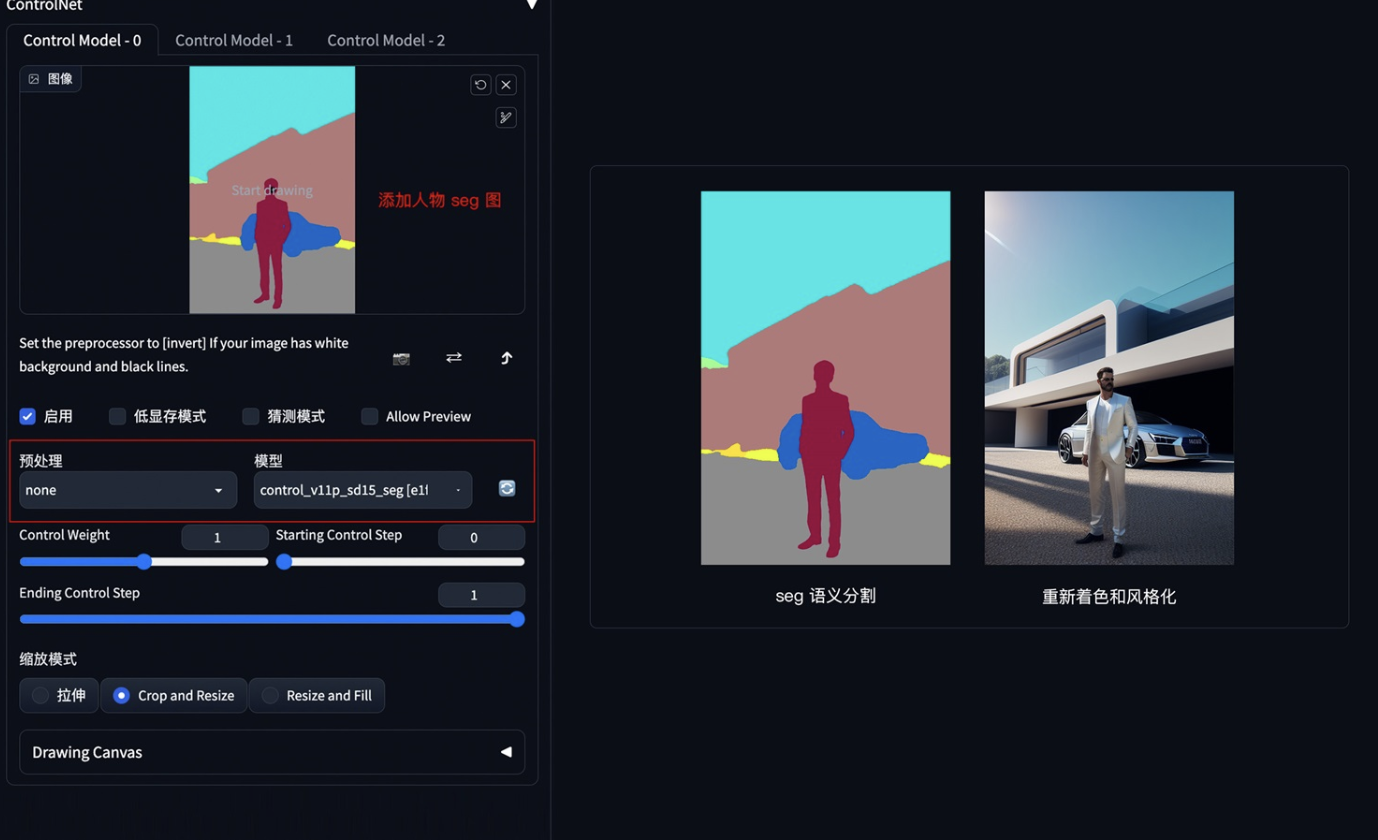Click the upward arrow send-dimensions icon
1378x840 pixels.
pyautogui.click(x=506, y=358)
